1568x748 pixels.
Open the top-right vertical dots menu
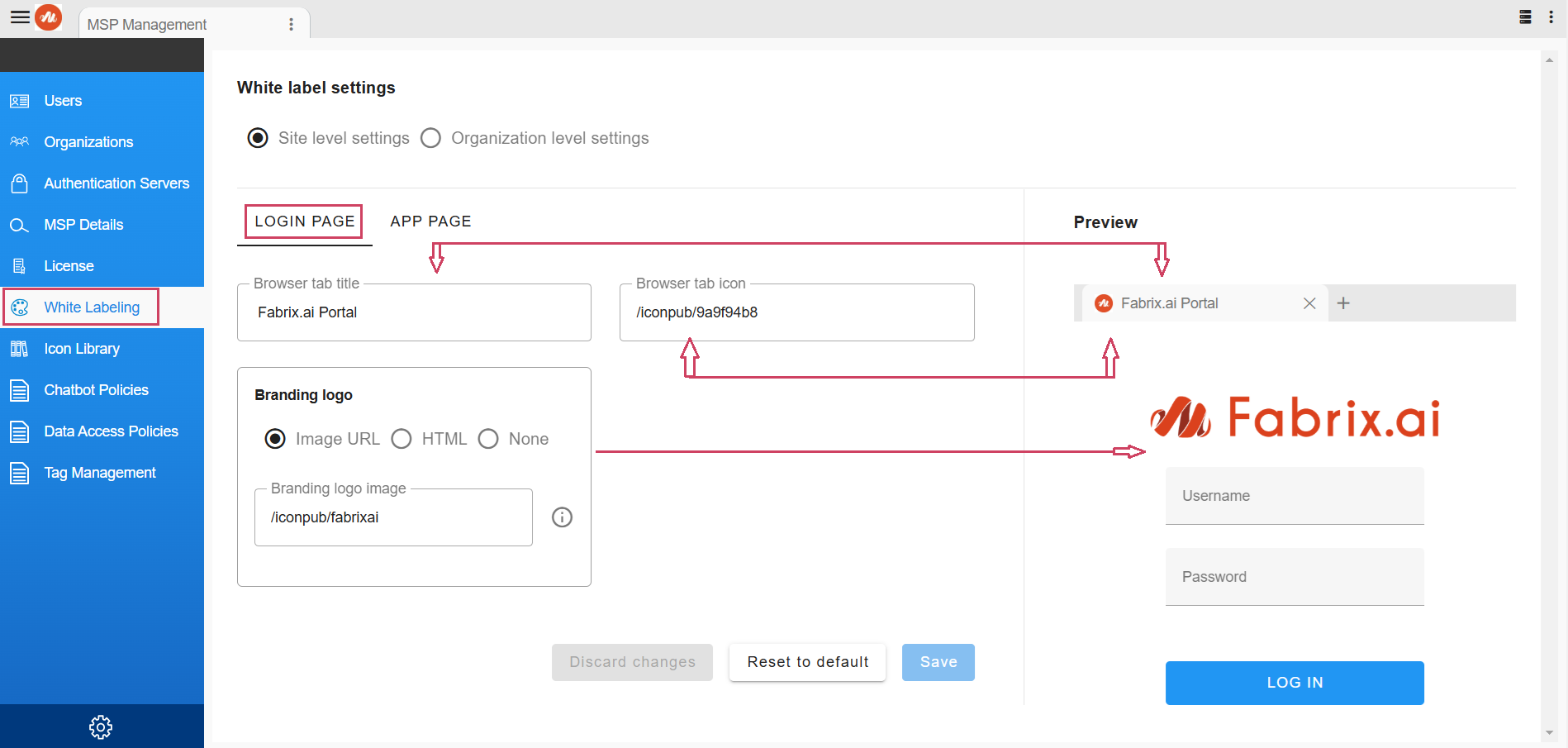pos(1551,17)
